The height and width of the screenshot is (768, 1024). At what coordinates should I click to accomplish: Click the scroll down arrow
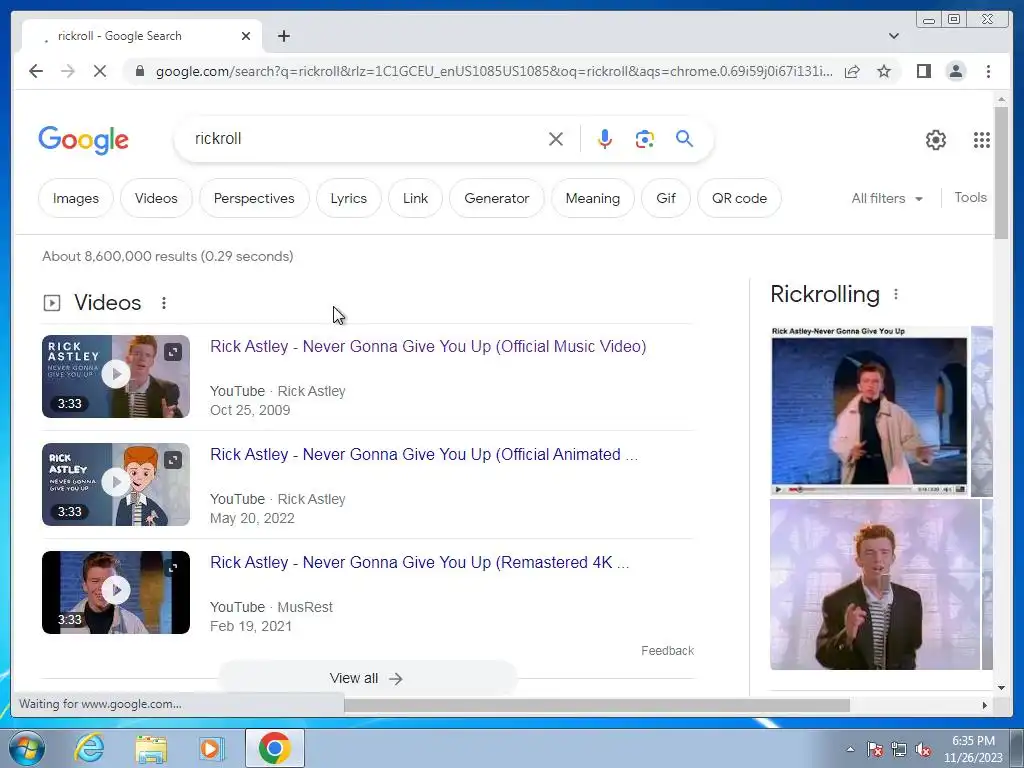pyautogui.click(x=1001, y=687)
